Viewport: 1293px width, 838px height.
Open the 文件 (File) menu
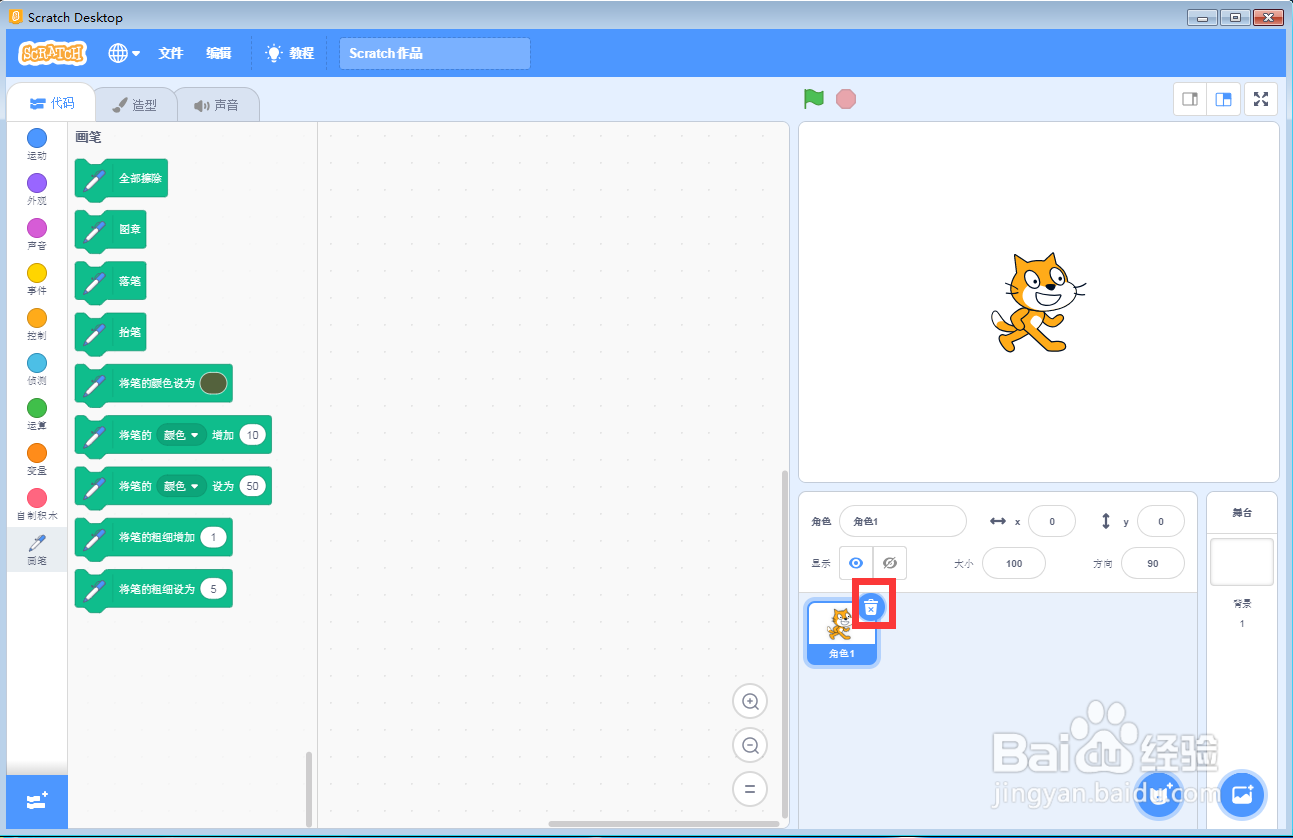[170, 53]
